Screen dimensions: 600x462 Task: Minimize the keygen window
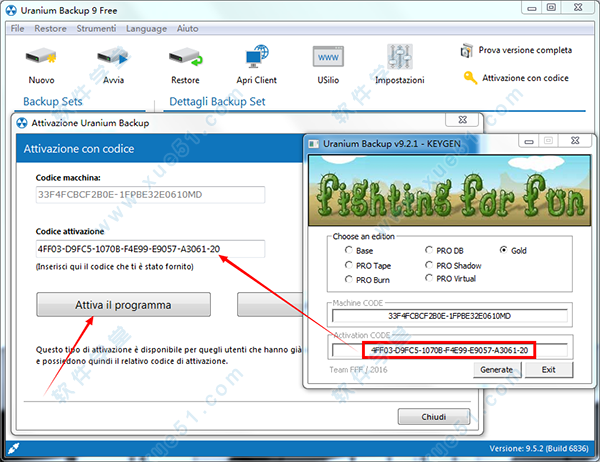[529, 141]
